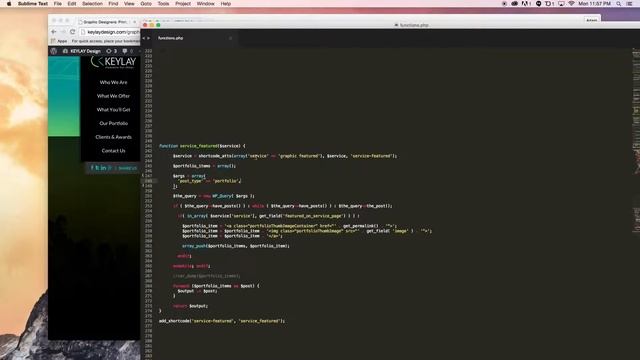Image resolution: width=640 pixels, height=360 pixels.
Task: Open Spotlight search in menu bar
Action: (x=619, y=4)
